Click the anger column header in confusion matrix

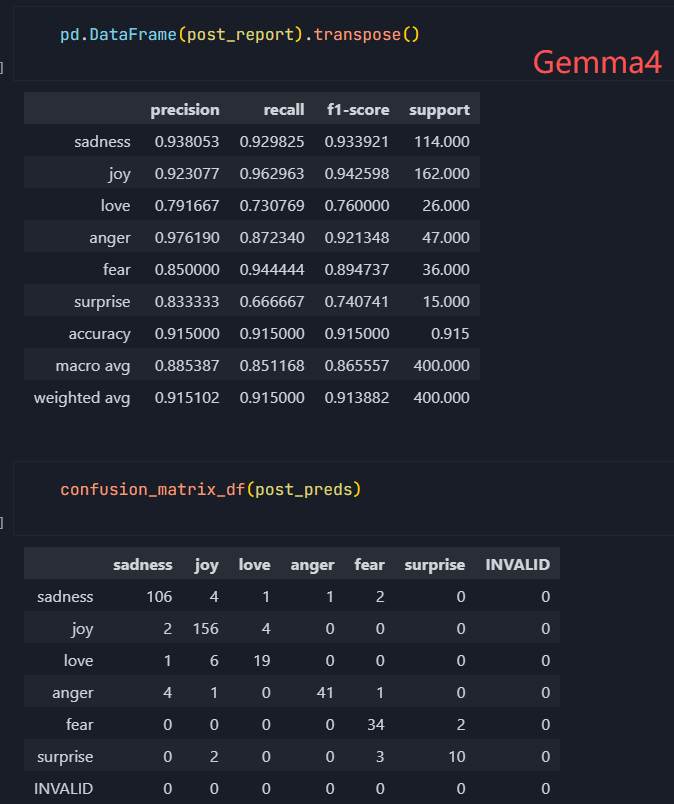click(x=312, y=565)
